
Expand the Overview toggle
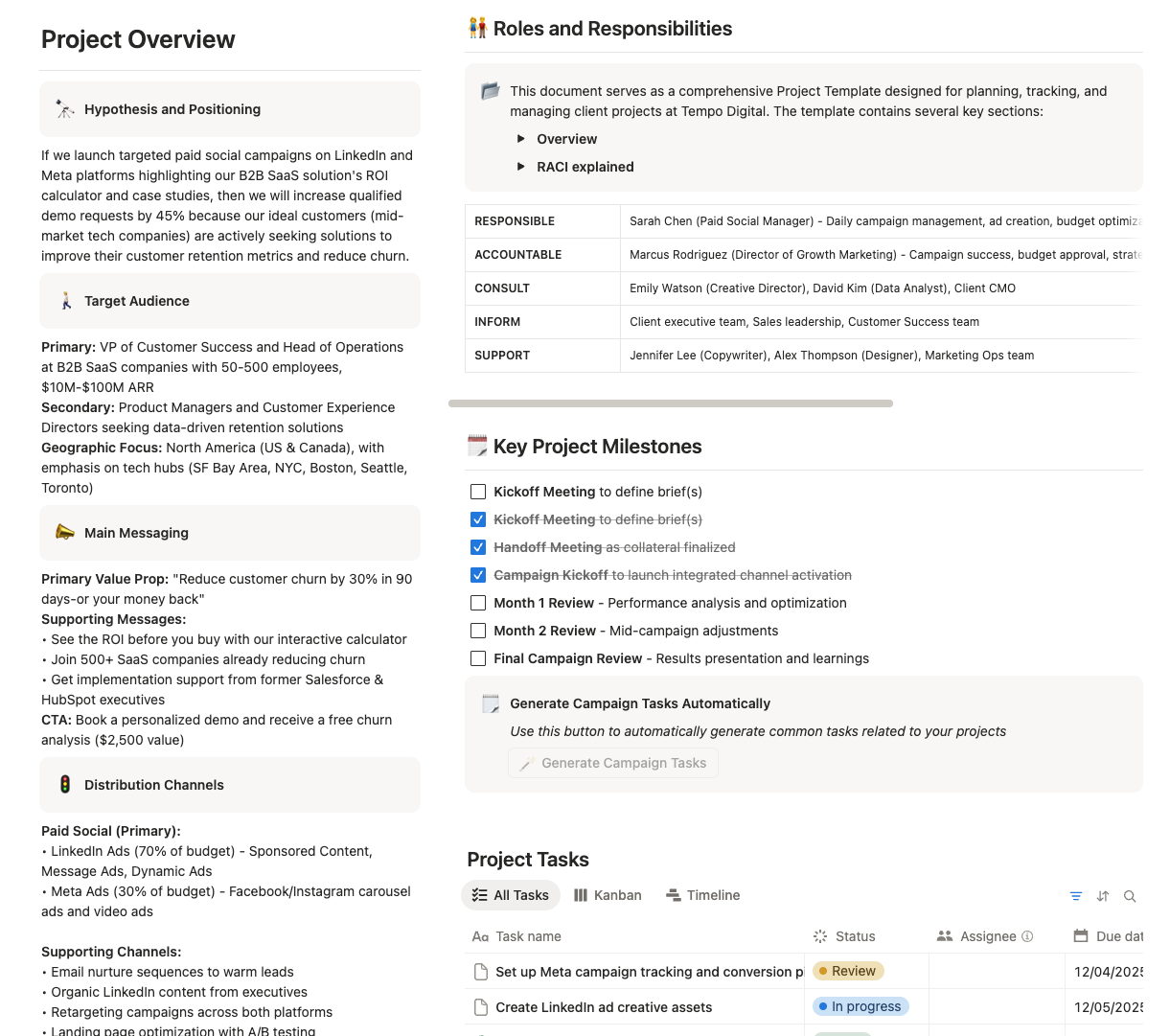tap(521, 139)
